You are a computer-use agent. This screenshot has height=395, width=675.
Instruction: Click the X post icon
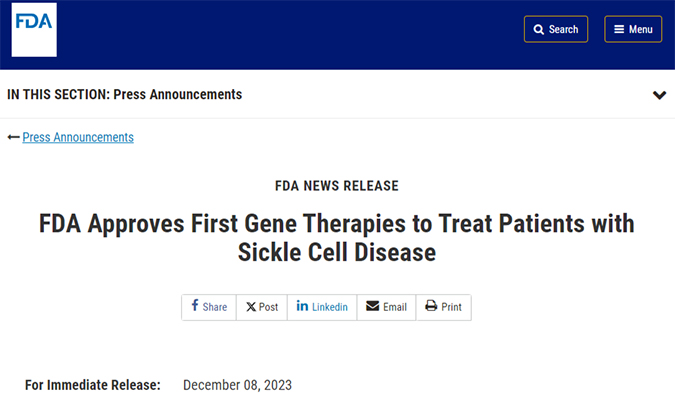[x=251, y=307]
